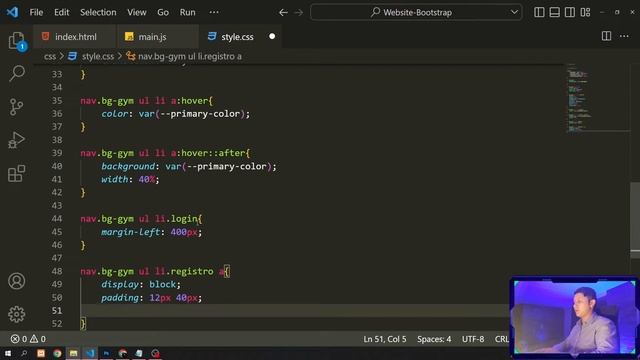
Task: Open the Windows Start button
Action: coord(8,353)
